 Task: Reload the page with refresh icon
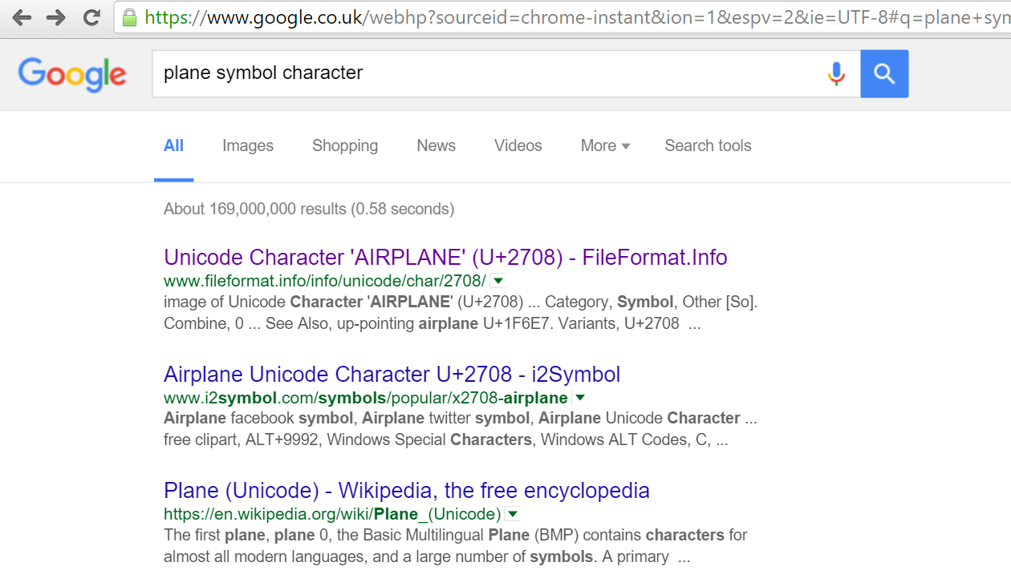point(91,18)
